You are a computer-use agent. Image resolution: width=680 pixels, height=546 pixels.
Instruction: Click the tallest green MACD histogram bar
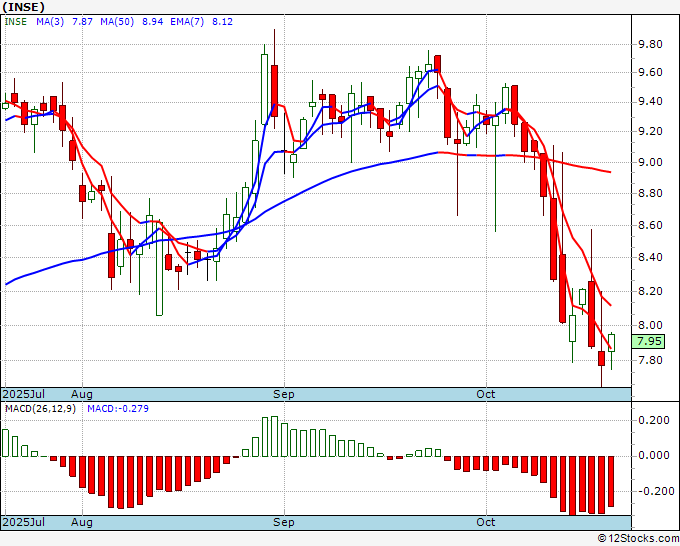coord(274,436)
